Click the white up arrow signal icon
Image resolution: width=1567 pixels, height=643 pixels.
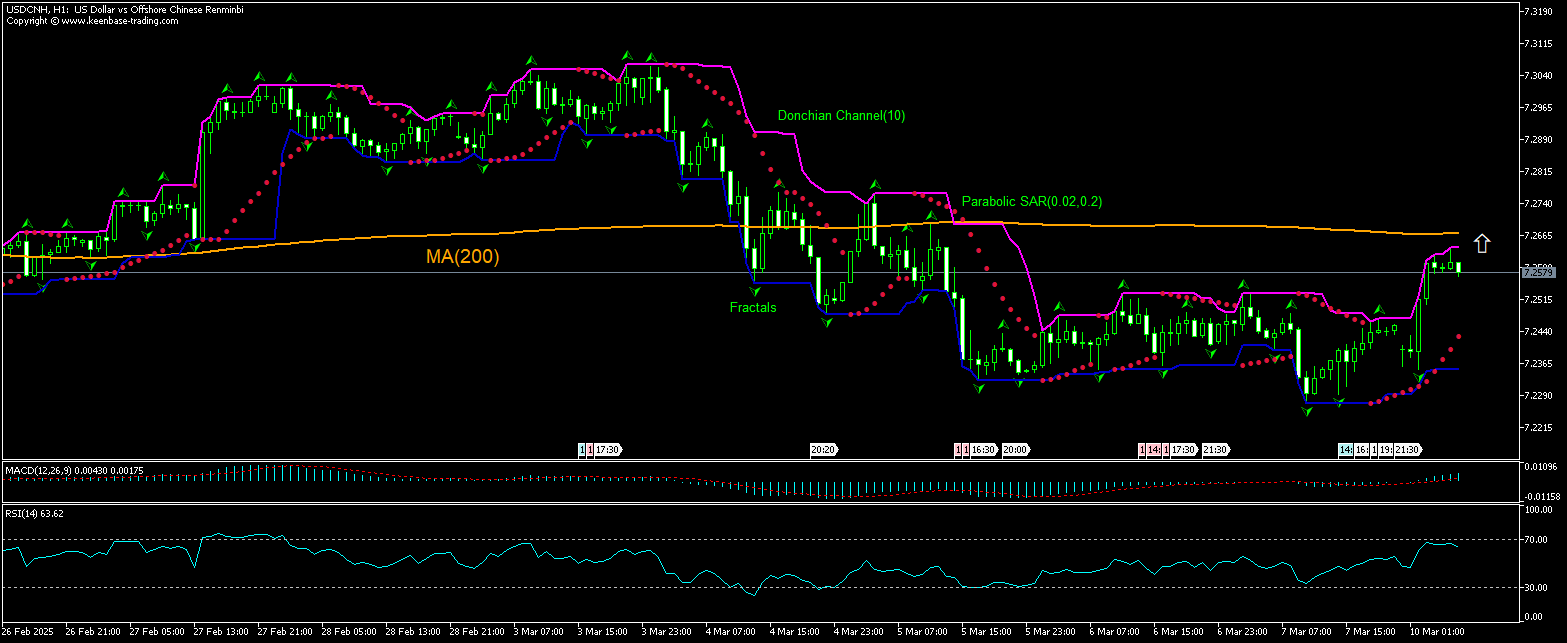(1482, 243)
